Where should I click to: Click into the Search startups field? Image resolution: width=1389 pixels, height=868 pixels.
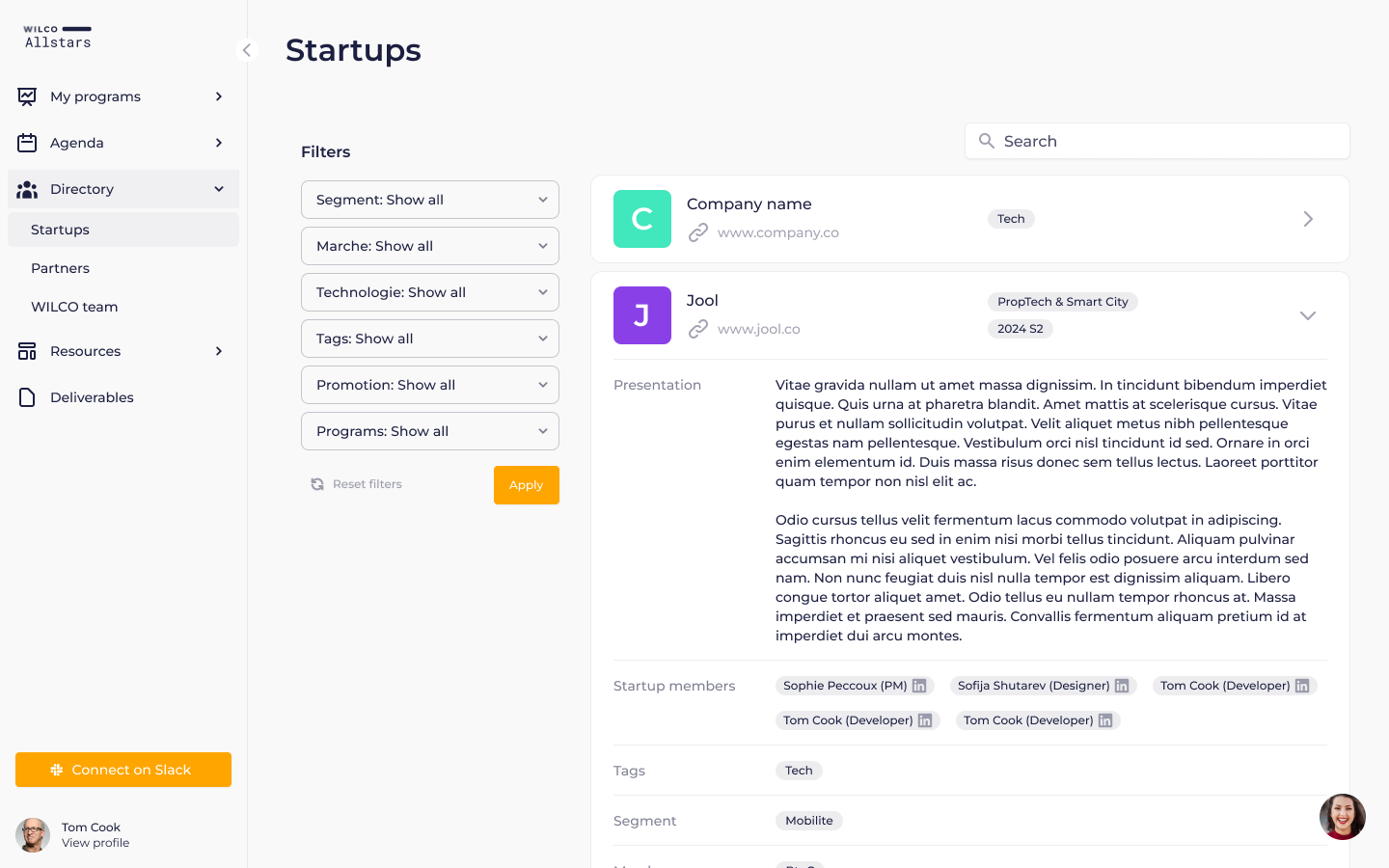tap(1167, 141)
